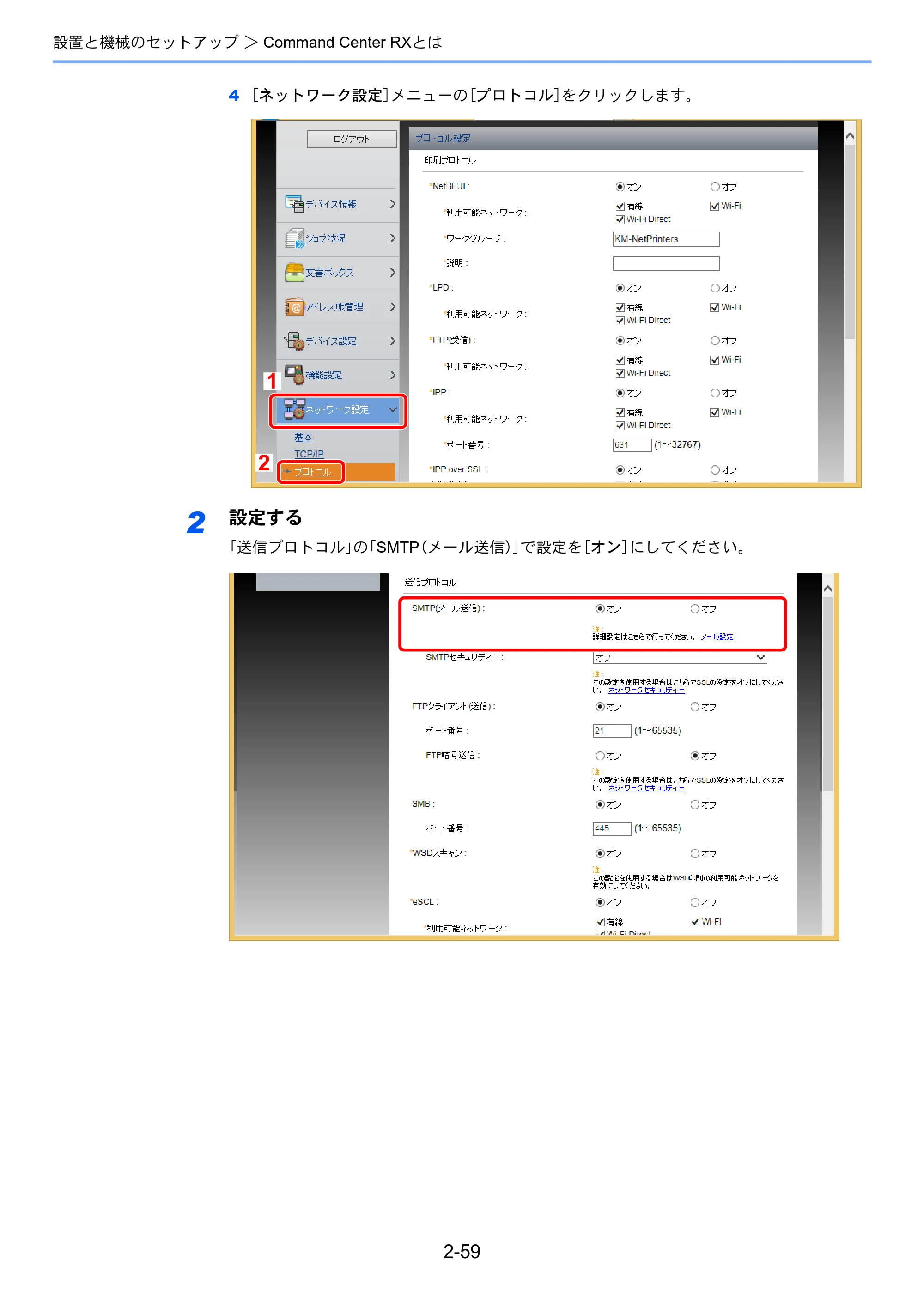Uncheck 有線 under NetBEUI
The height and width of the screenshot is (1308, 924).
tap(620, 206)
